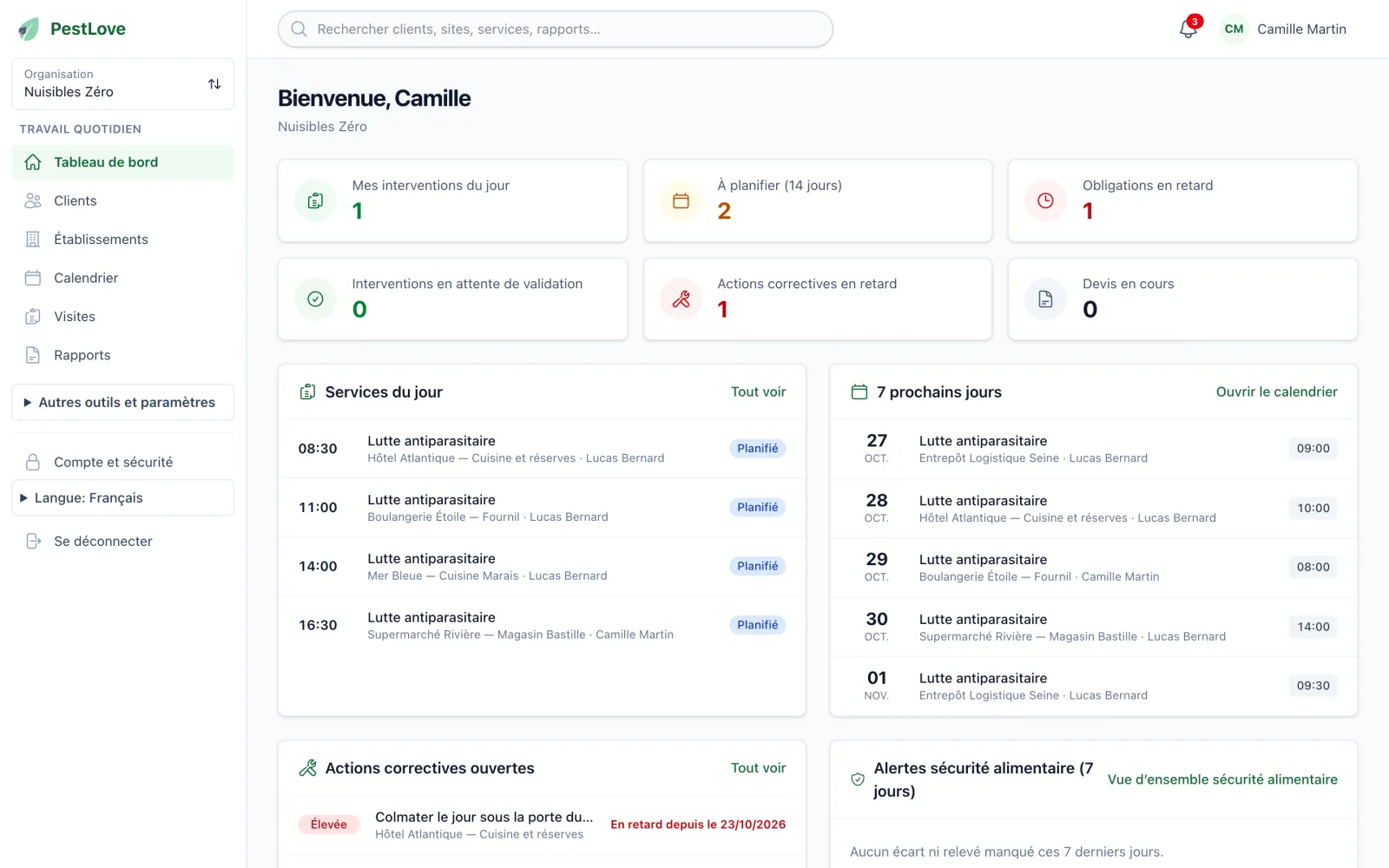Click the Établissements building icon in the sidebar

(x=33, y=240)
